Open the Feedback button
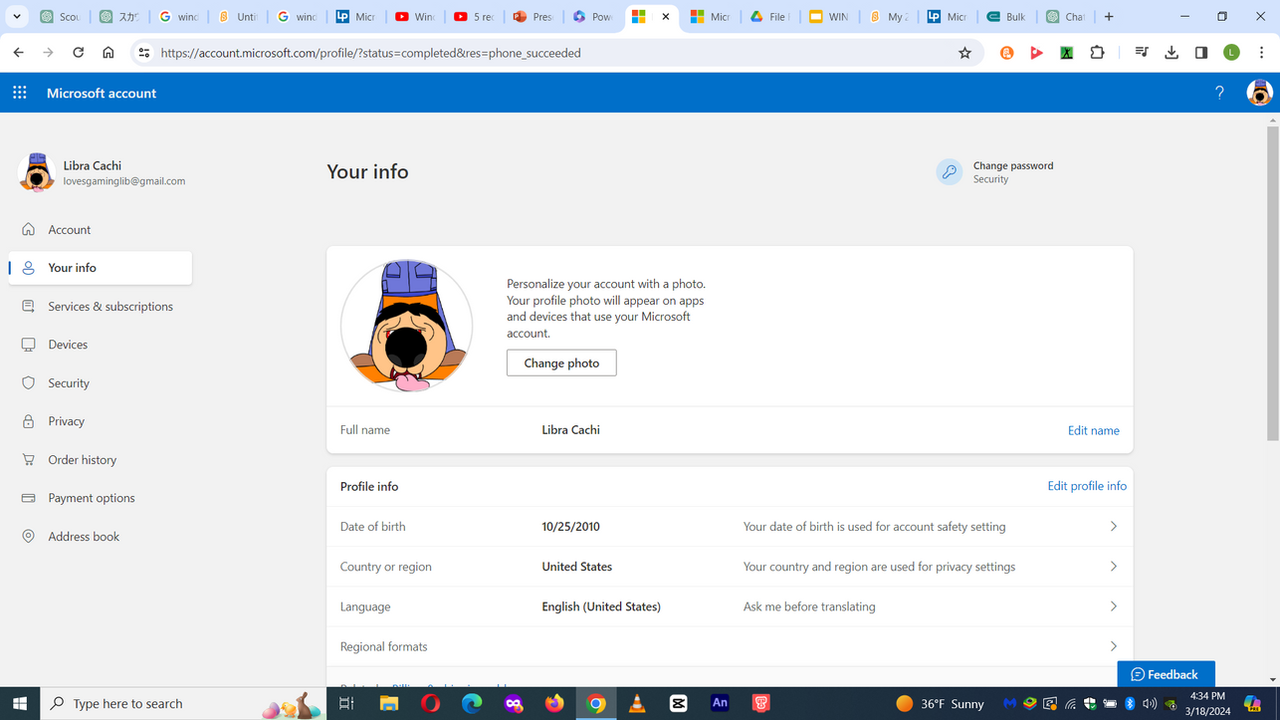 click(1166, 674)
